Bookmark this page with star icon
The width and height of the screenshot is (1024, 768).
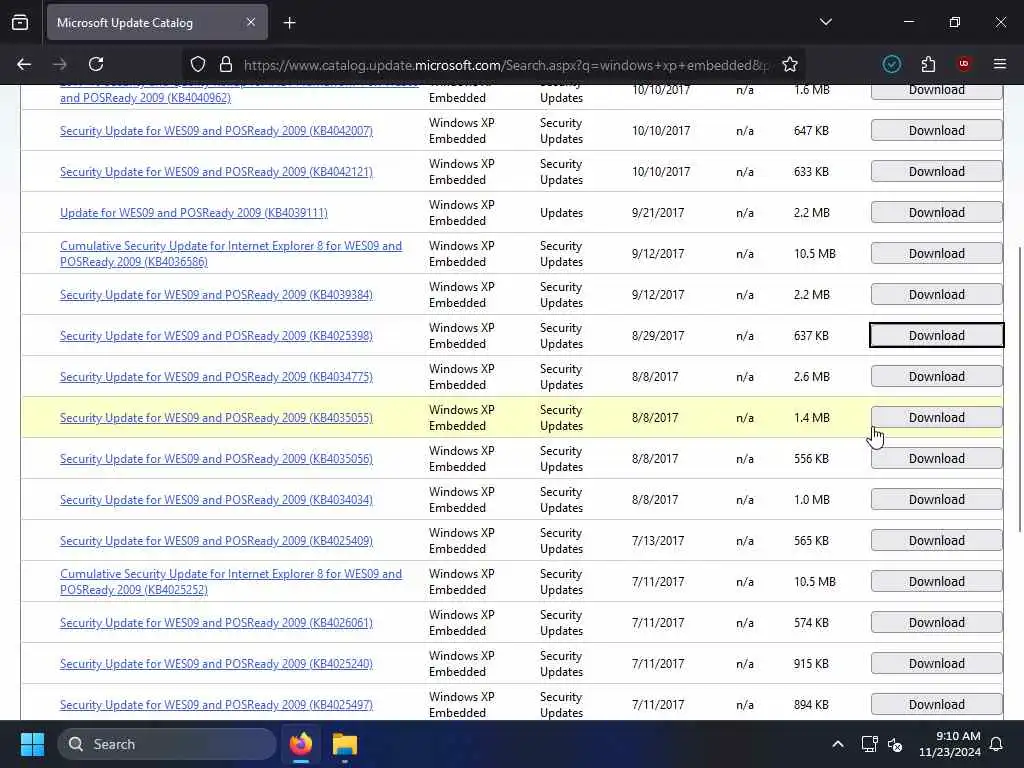[x=790, y=64]
